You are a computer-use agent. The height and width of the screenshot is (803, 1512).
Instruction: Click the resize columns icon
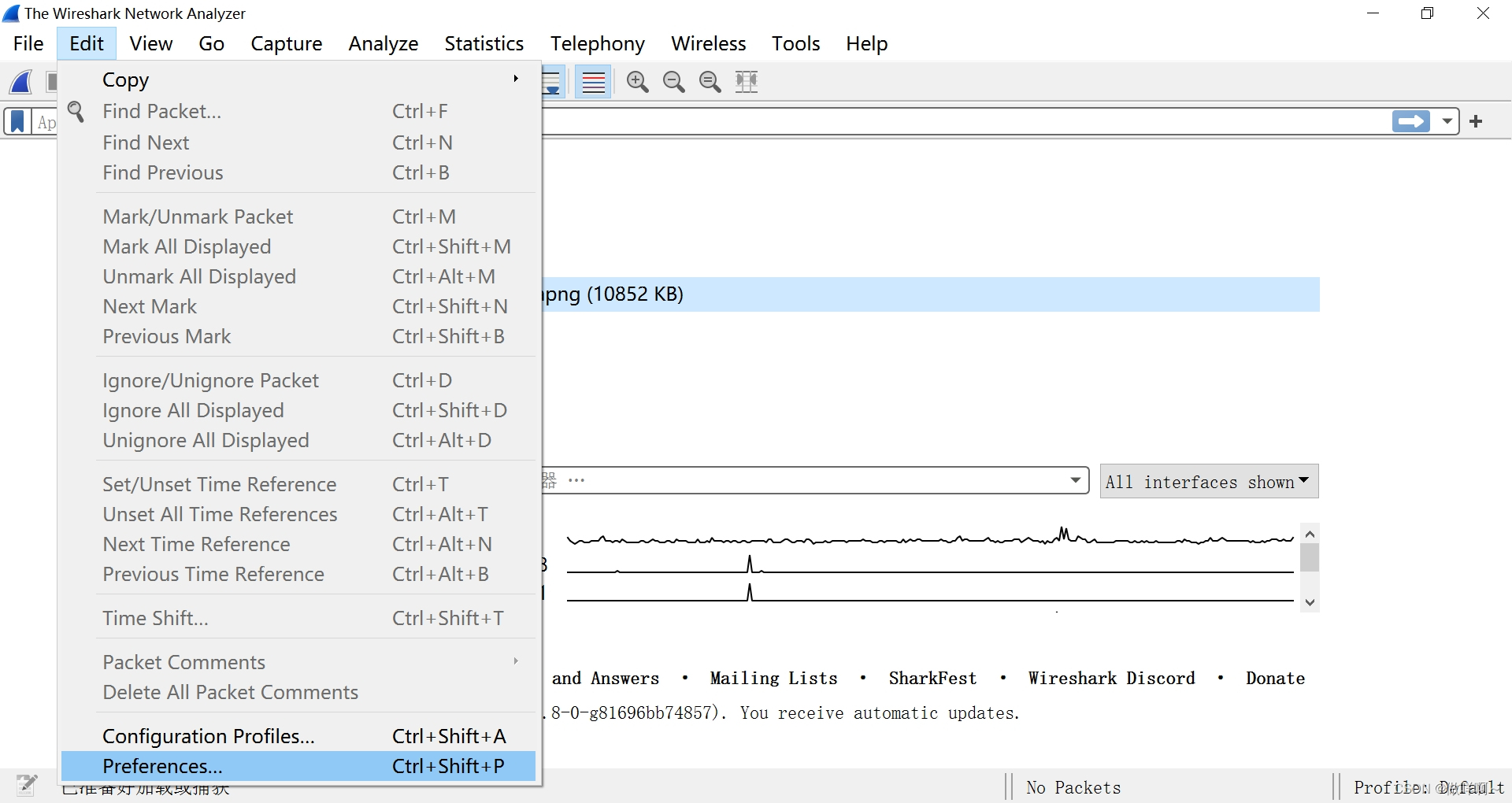pos(746,82)
